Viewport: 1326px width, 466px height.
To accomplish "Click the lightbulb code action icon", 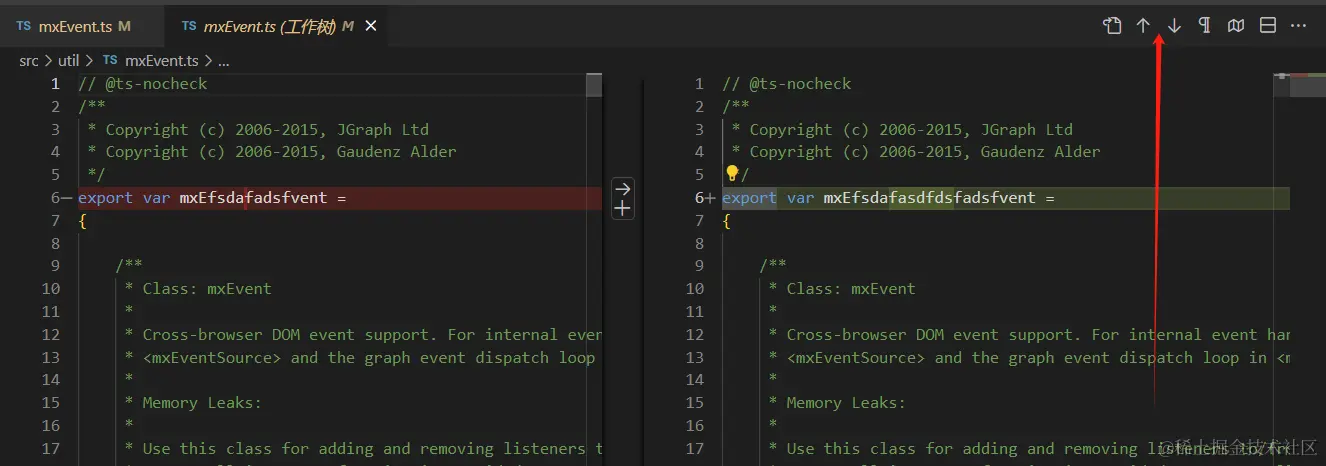I will (x=732, y=174).
